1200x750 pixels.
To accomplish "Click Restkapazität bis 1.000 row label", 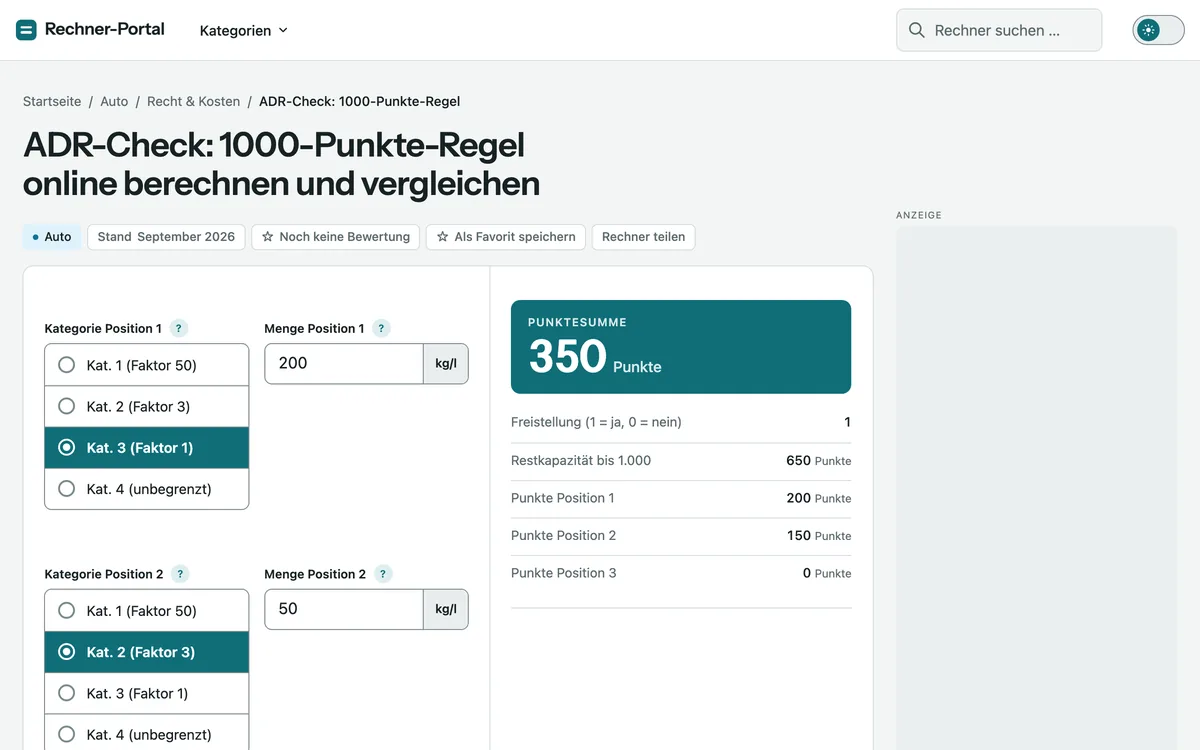I will pos(581,460).
